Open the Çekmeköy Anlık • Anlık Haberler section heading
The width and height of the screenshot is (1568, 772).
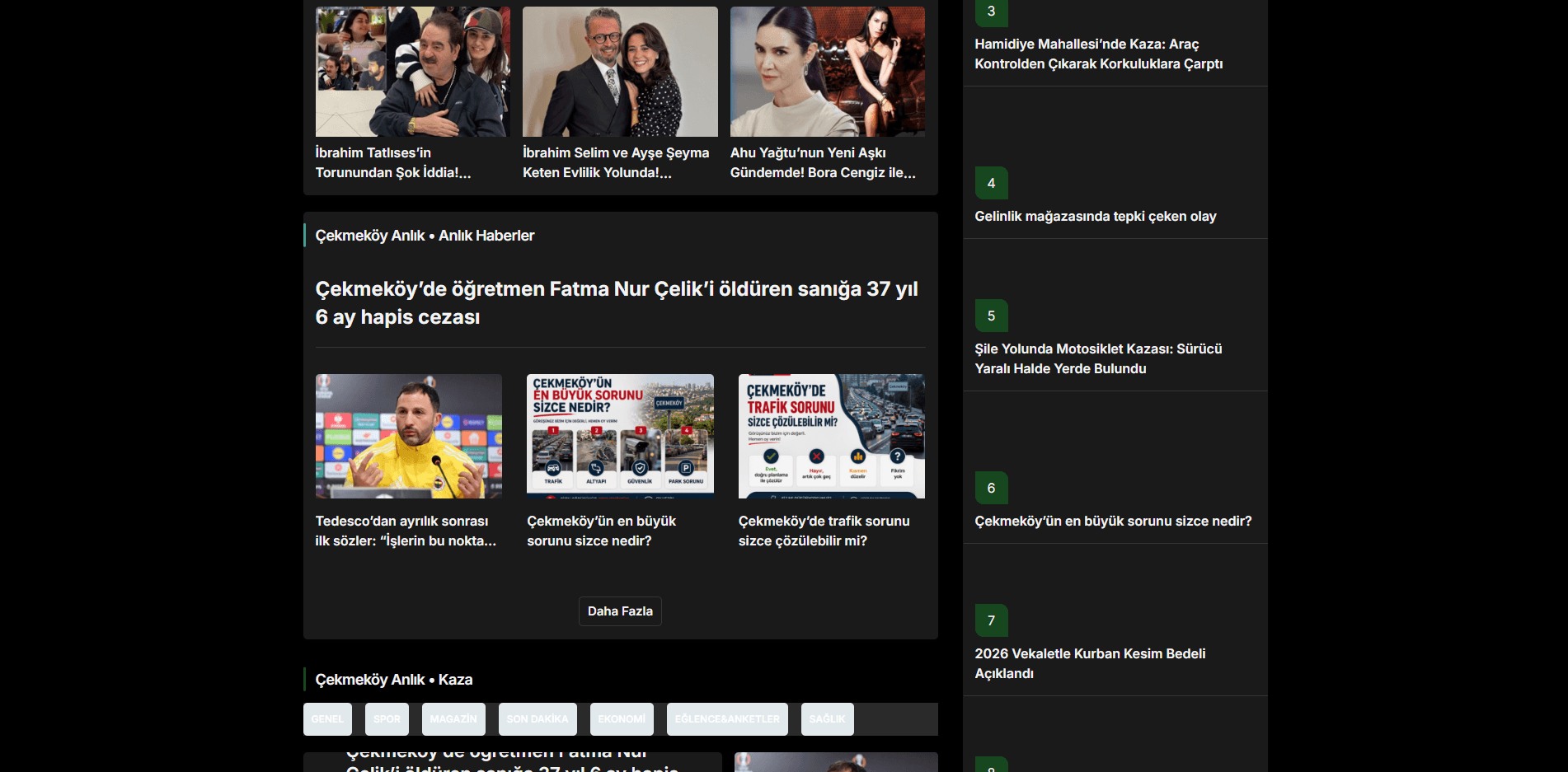(425, 236)
